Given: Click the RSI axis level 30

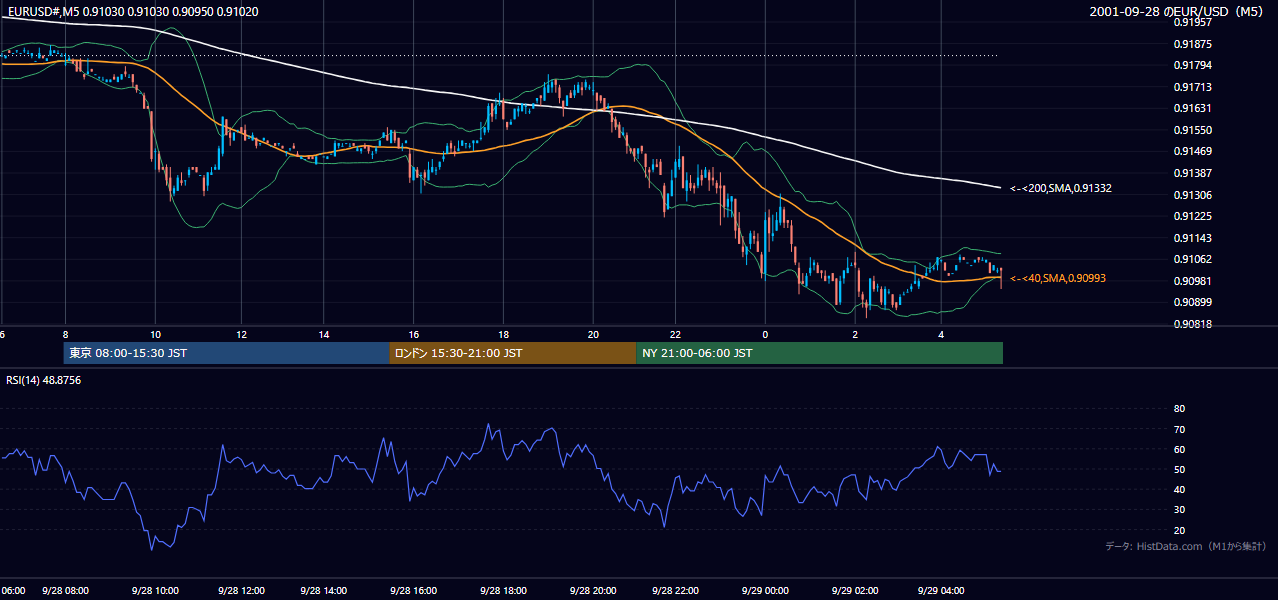Looking at the screenshot, I should coord(1179,510).
